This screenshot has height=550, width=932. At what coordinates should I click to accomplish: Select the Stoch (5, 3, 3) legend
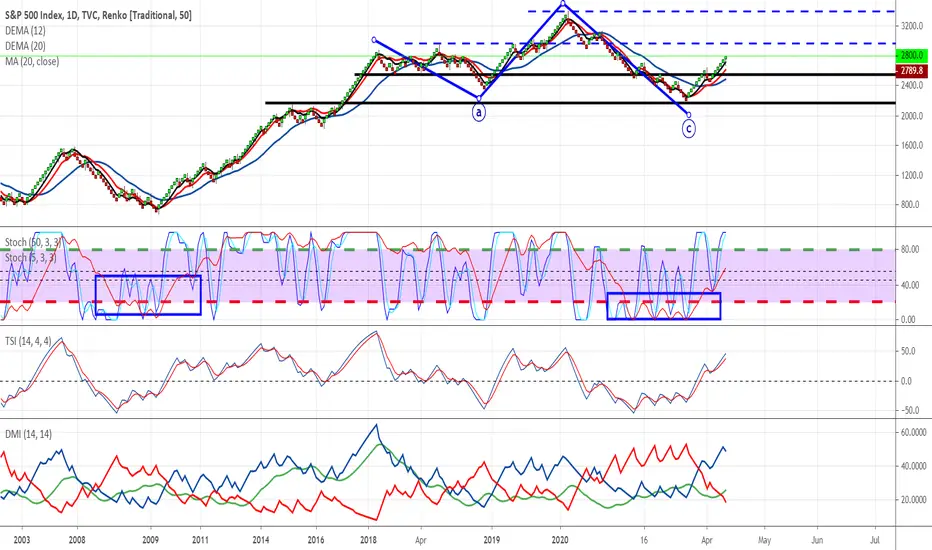30,257
